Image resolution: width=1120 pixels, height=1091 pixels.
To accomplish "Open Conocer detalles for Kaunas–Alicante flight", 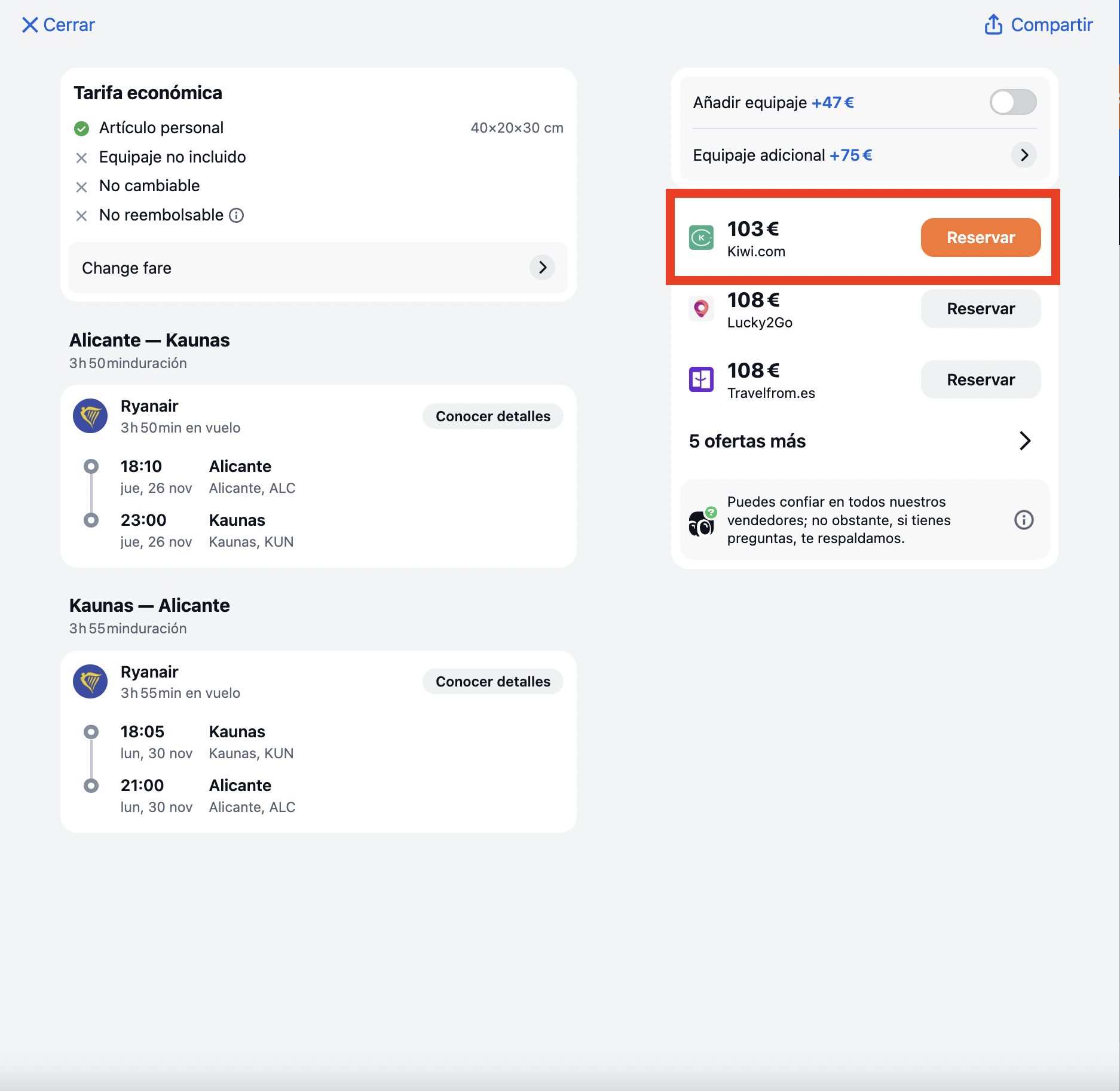I will (493, 682).
